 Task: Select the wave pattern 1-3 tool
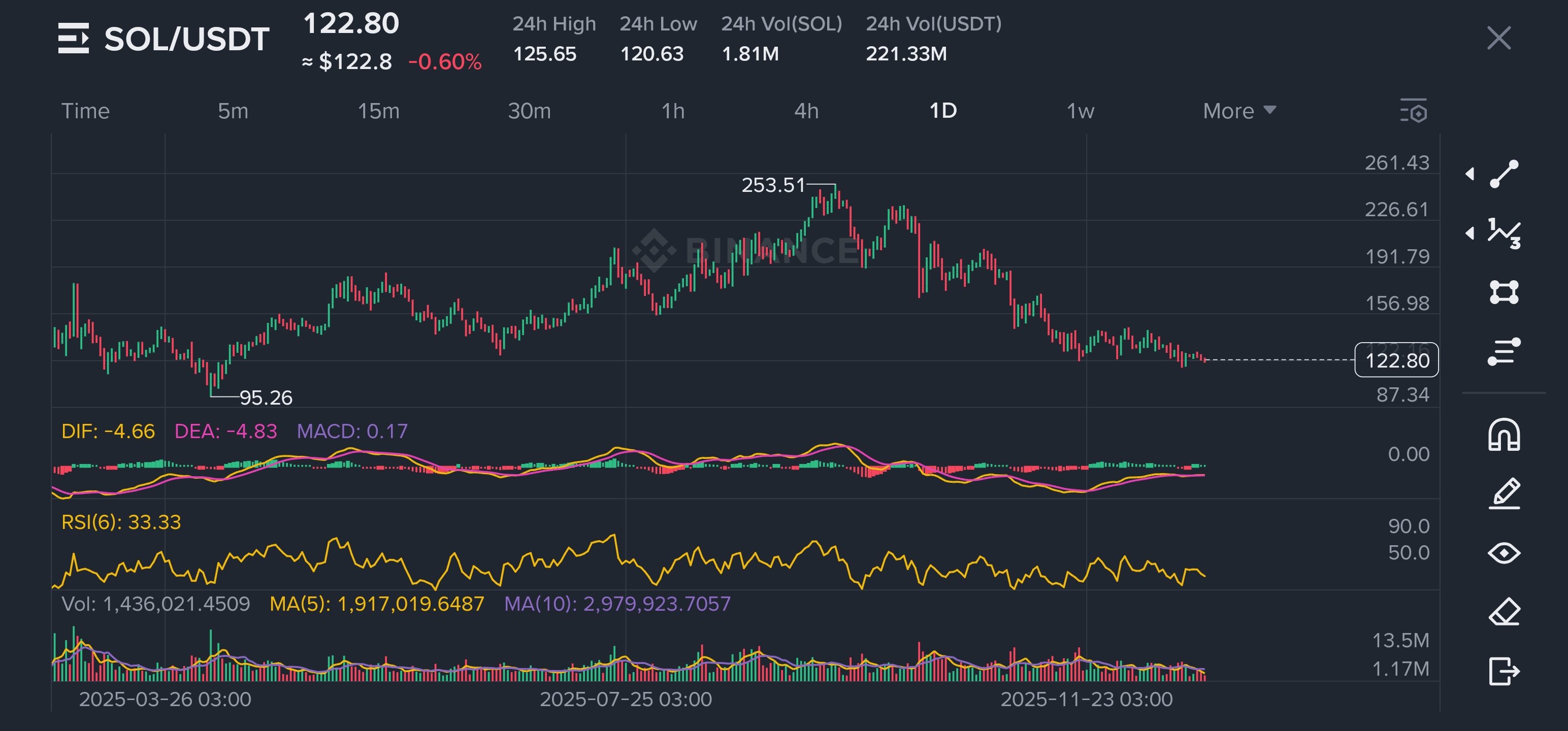[x=1504, y=233]
